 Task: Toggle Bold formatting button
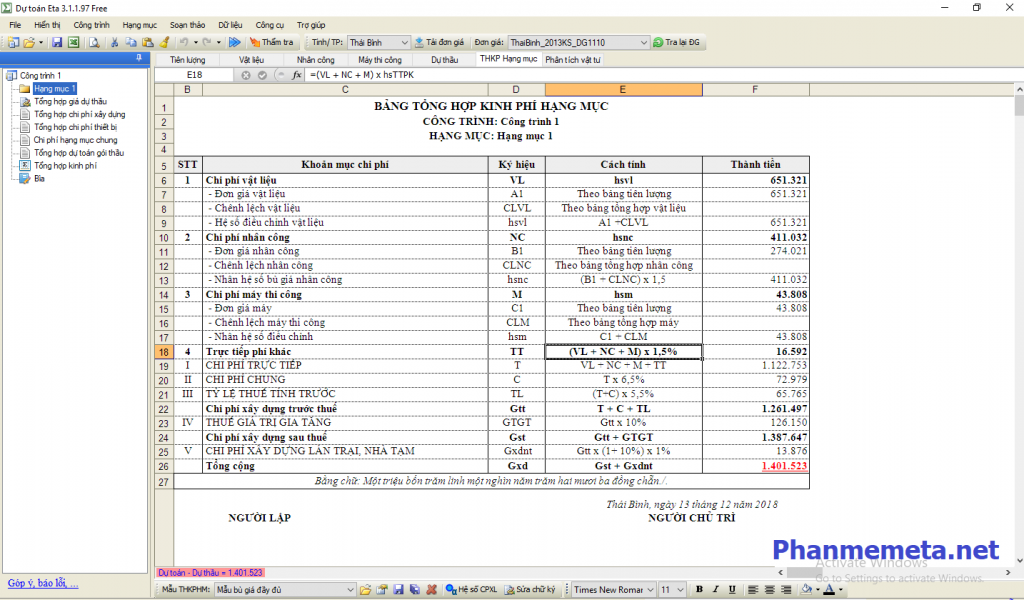coord(700,590)
